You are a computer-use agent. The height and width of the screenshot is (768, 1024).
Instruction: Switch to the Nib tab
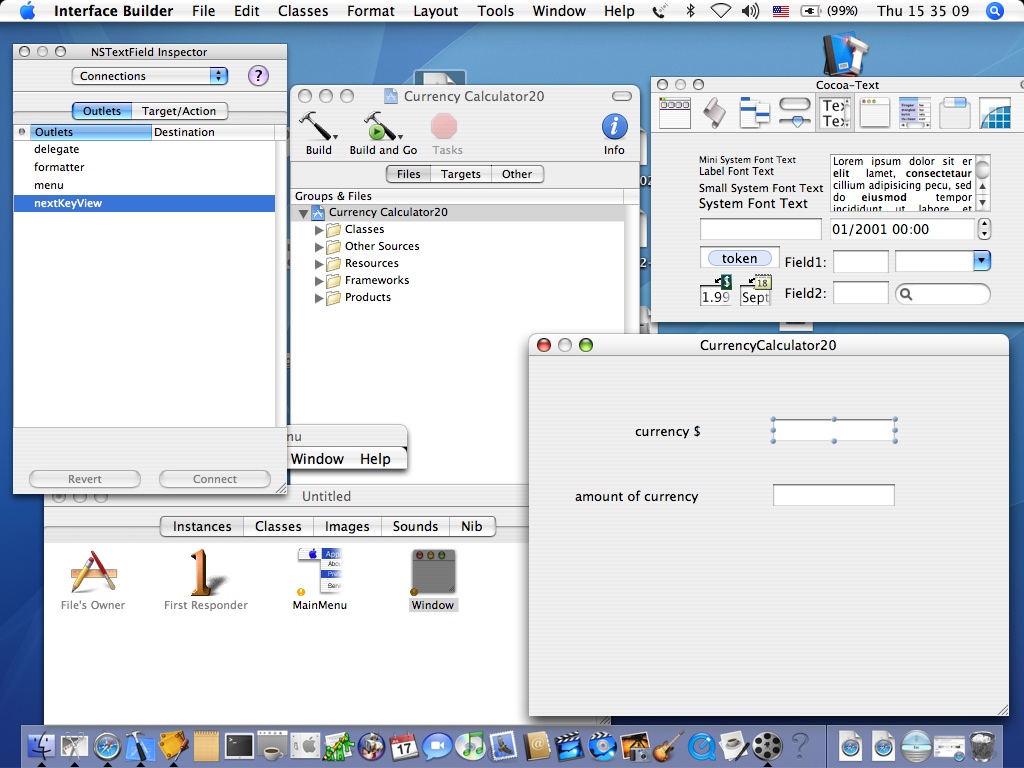click(472, 526)
